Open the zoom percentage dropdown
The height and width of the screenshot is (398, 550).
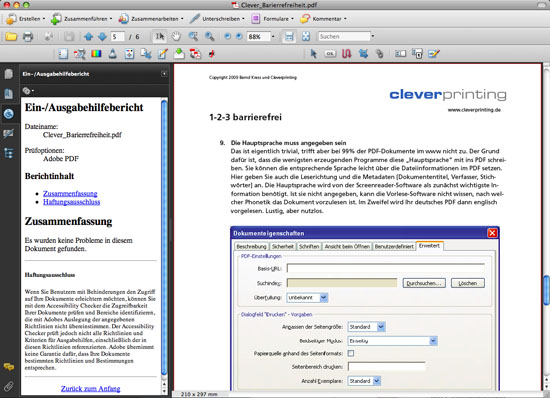[x=273, y=36]
